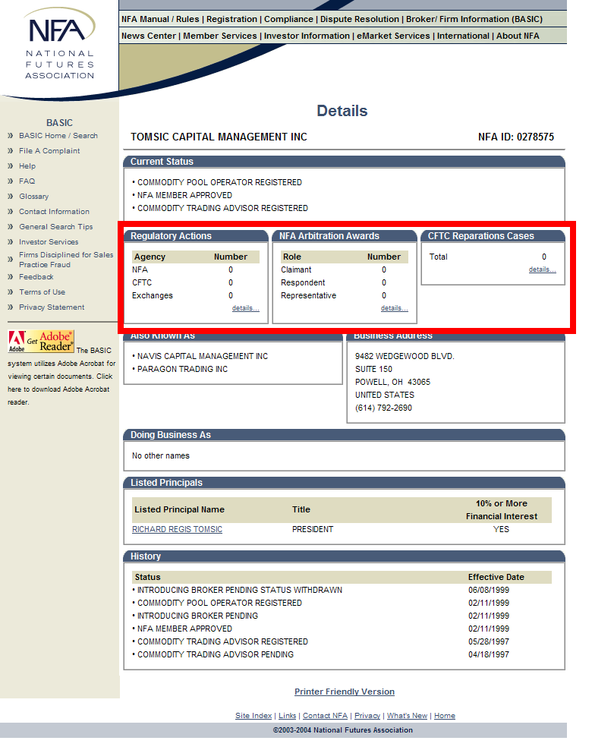Open Site Index footer link

pos(253,716)
